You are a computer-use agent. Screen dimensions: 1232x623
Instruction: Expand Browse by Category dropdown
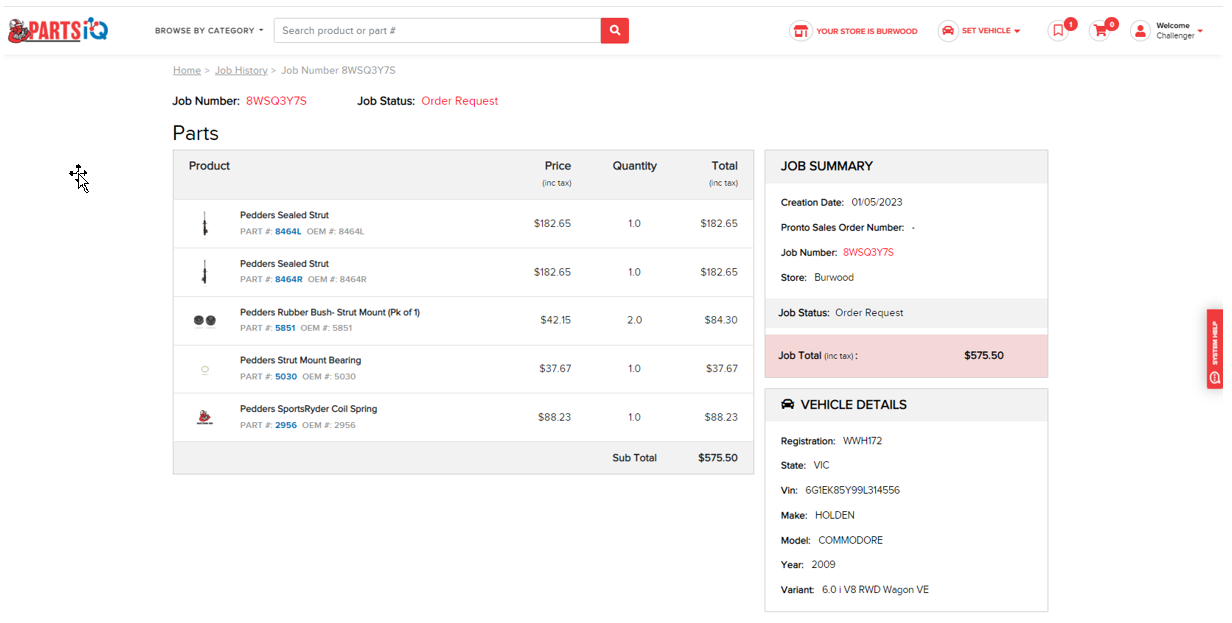(209, 31)
